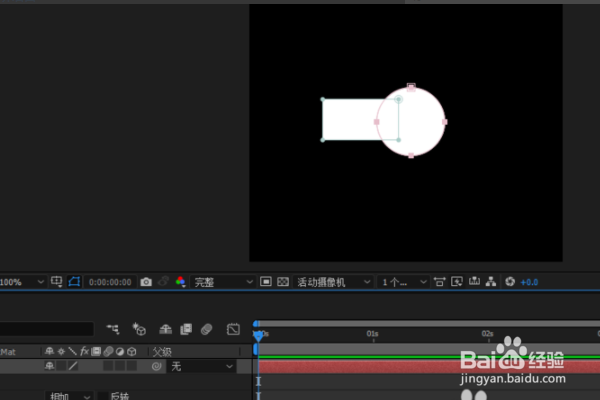Select the ellipse mask top vertex

[x=411, y=87]
